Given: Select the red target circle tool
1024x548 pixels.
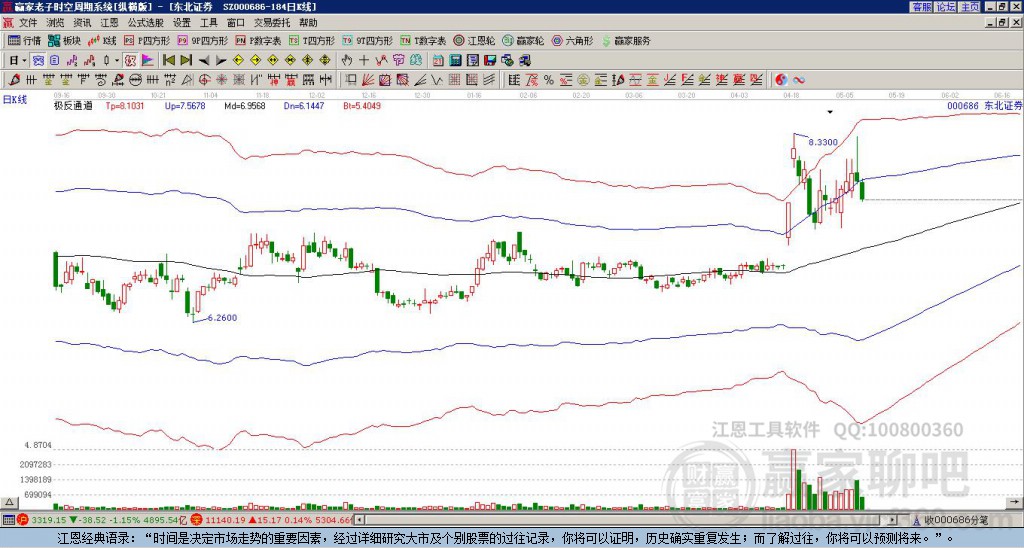Looking at the screenshot, I should coord(204,80).
